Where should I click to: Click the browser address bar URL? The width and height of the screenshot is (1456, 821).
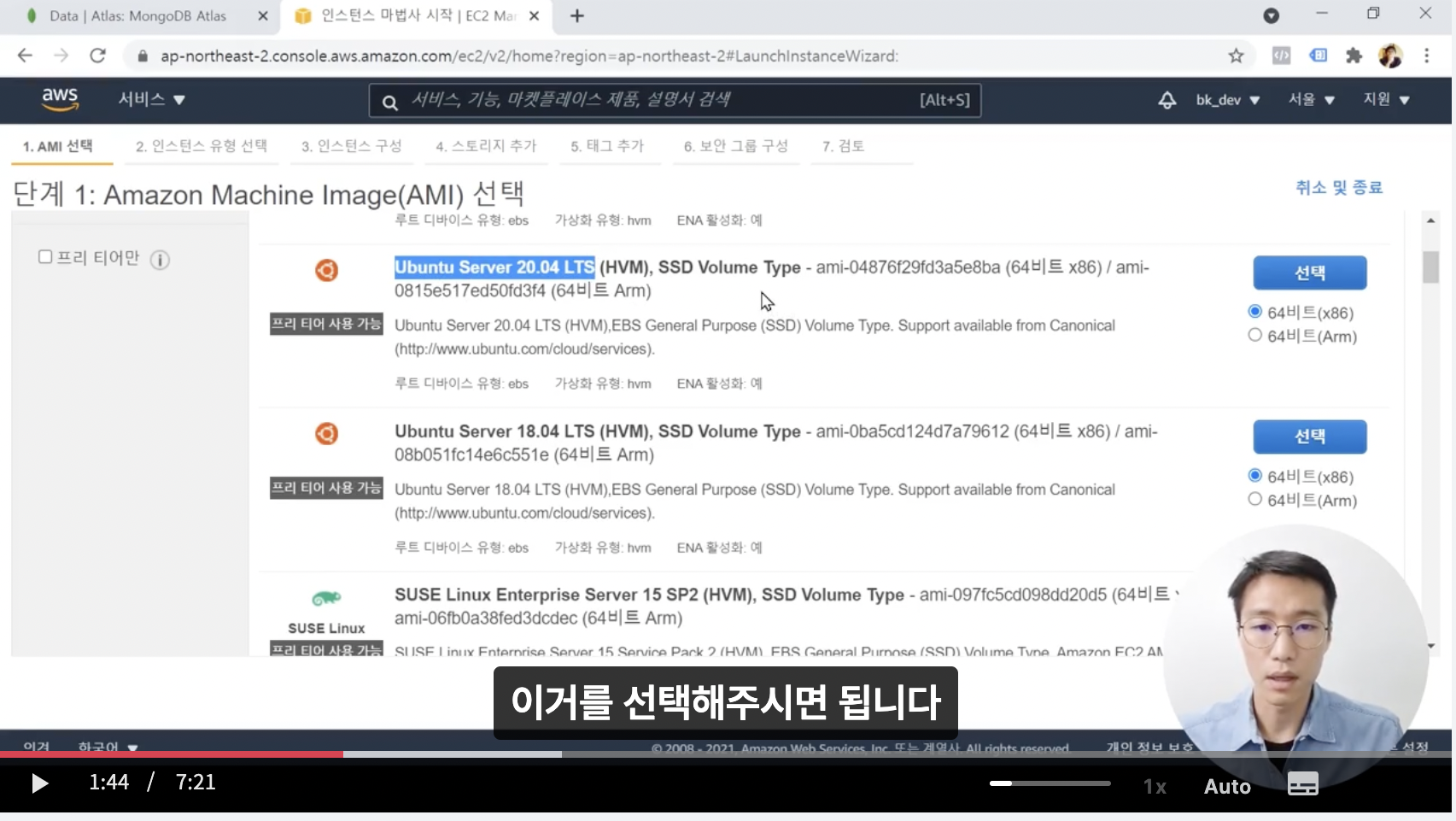tap(529, 56)
